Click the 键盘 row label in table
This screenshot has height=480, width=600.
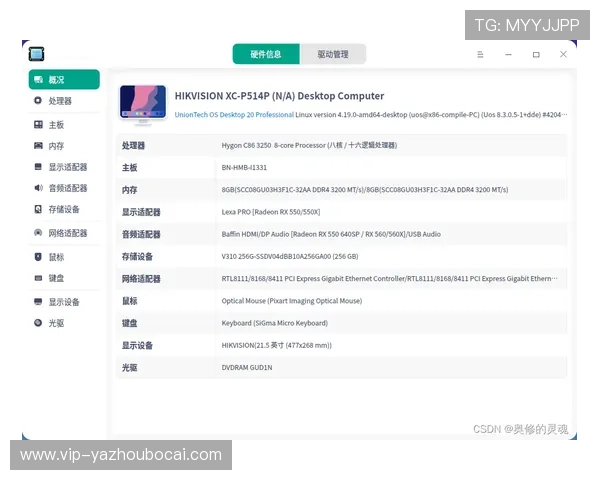coord(129,323)
